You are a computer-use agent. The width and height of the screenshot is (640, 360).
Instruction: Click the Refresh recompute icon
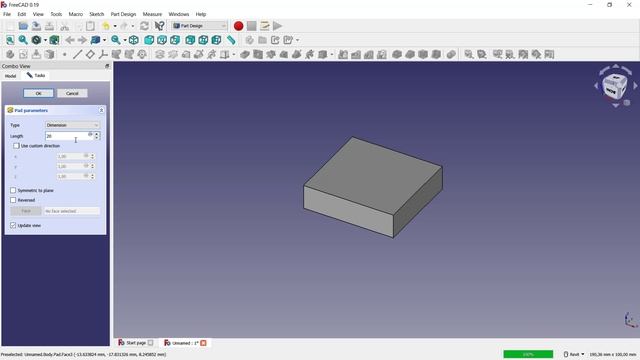pos(144,26)
